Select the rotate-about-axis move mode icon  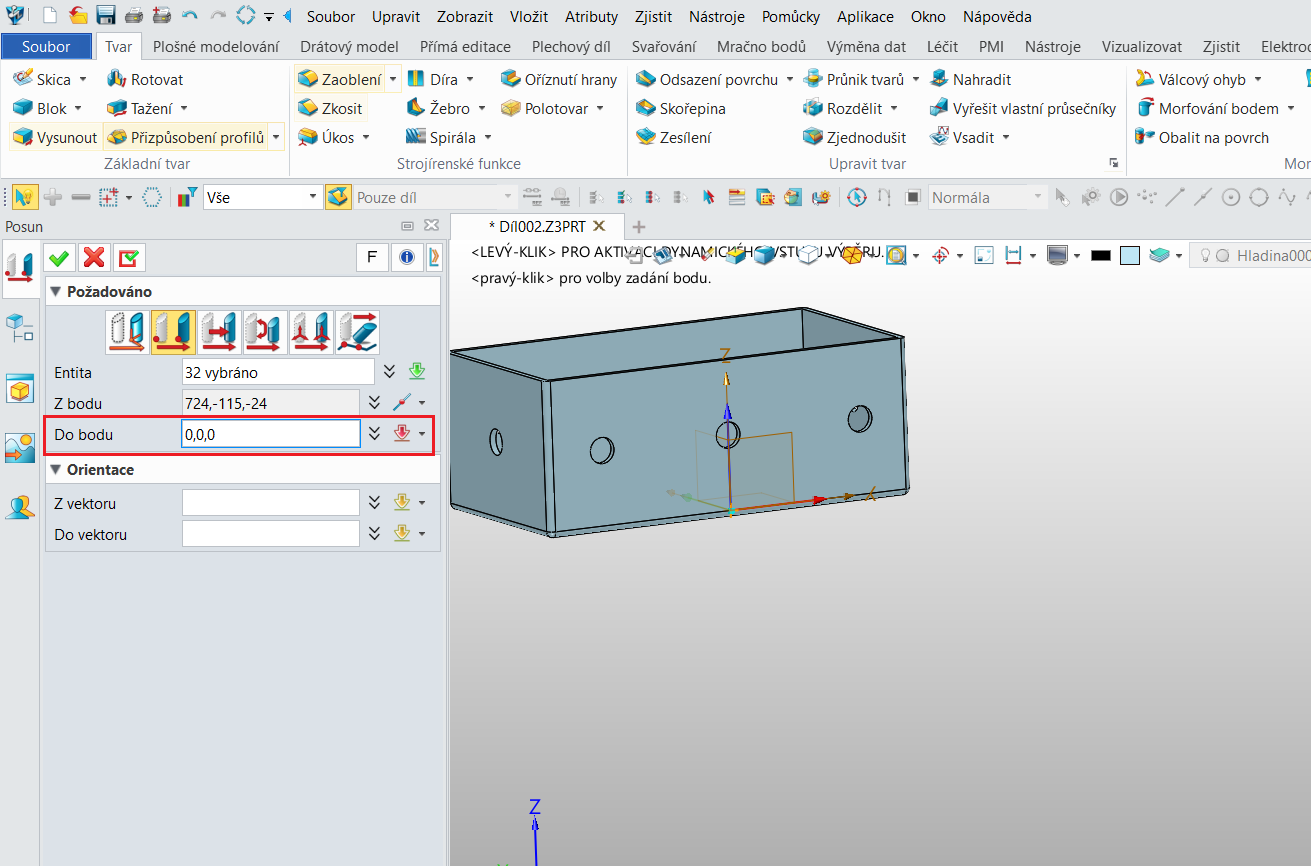pyautogui.click(x=264, y=332)
